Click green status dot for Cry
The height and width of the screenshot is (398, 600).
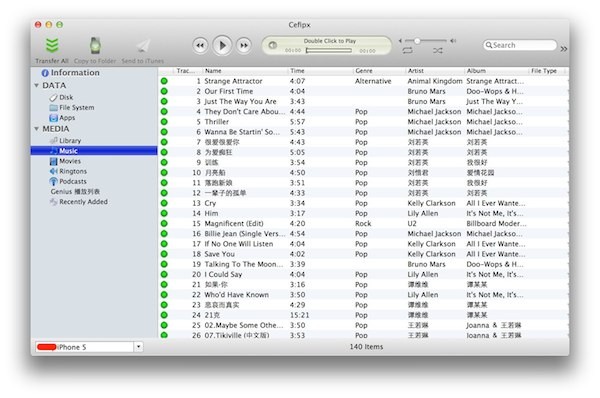[164, 203]
